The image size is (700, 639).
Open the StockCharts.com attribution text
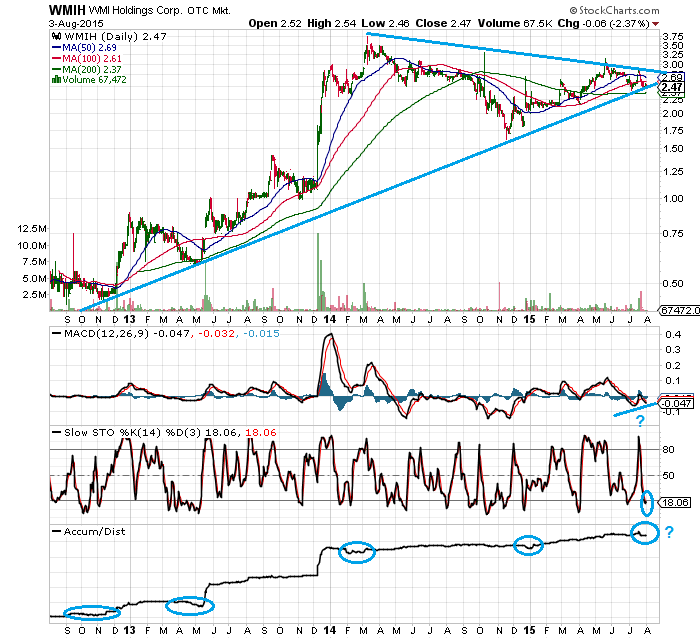pos(614,10)
